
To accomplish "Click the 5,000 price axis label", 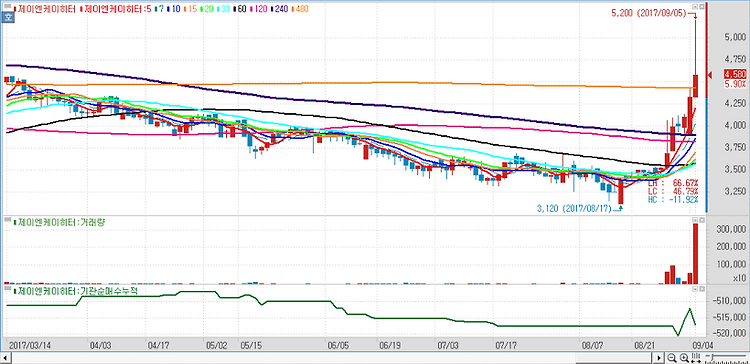I will [x=736, y=37].
